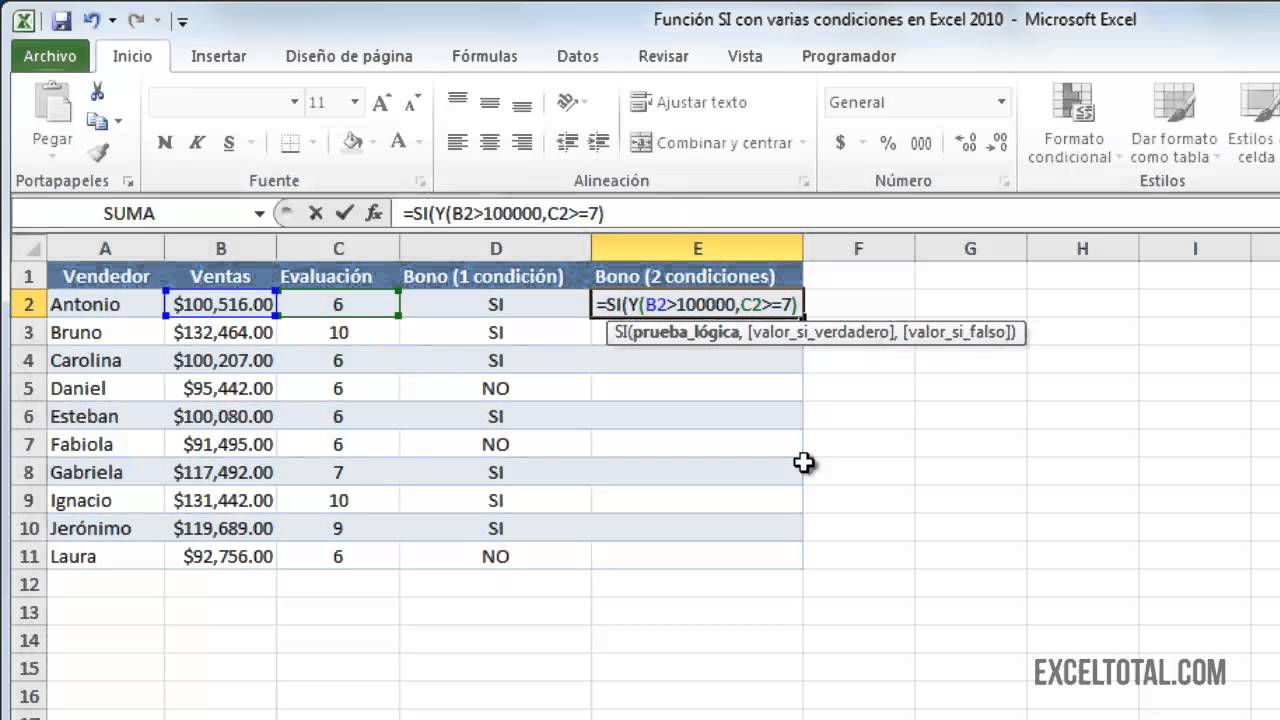Click the Save icon in quick access toolbar
The image size is (1280, 720).
click(60, 20)
